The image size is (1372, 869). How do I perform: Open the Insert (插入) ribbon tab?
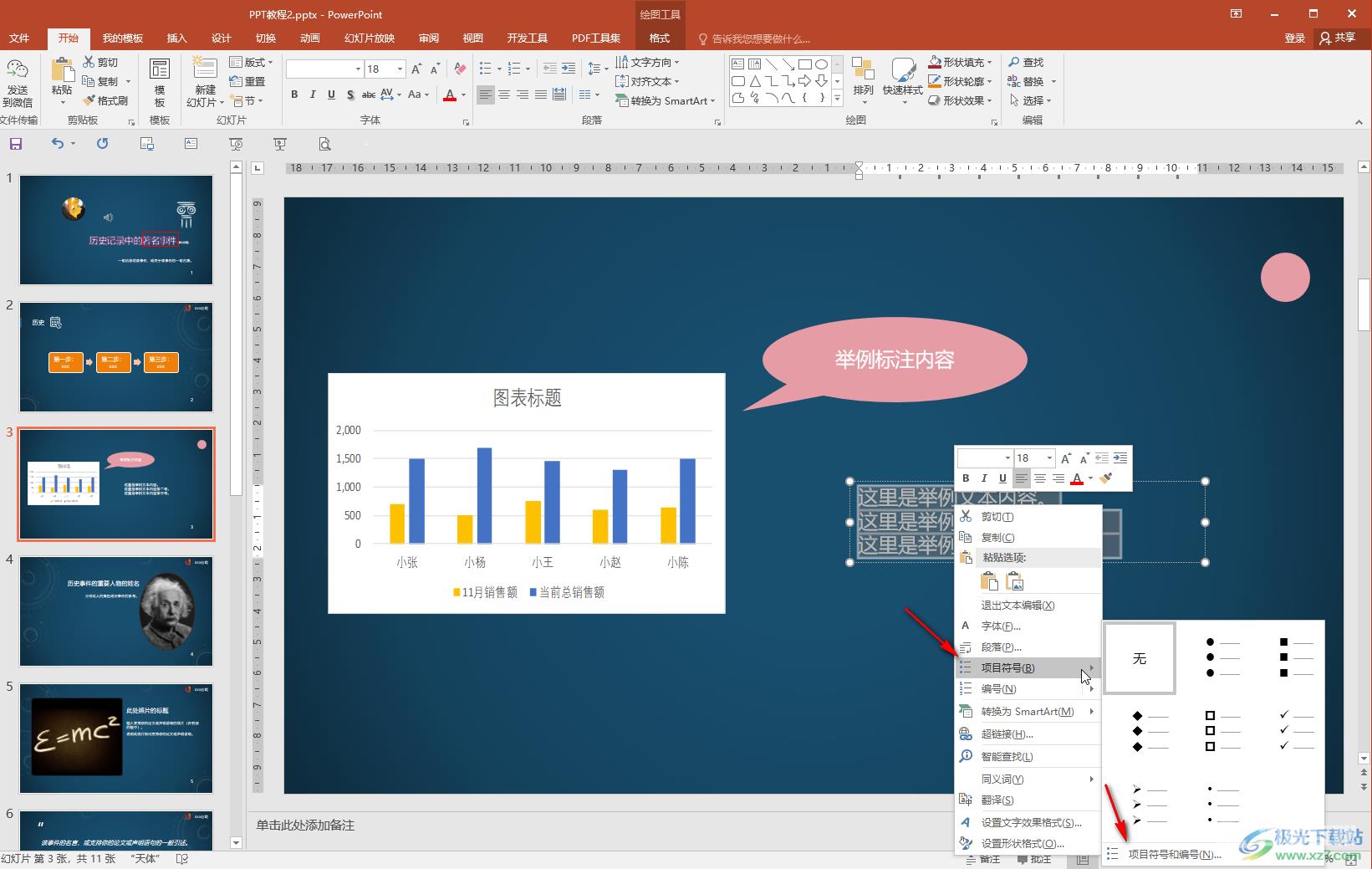tap(176, 38)
